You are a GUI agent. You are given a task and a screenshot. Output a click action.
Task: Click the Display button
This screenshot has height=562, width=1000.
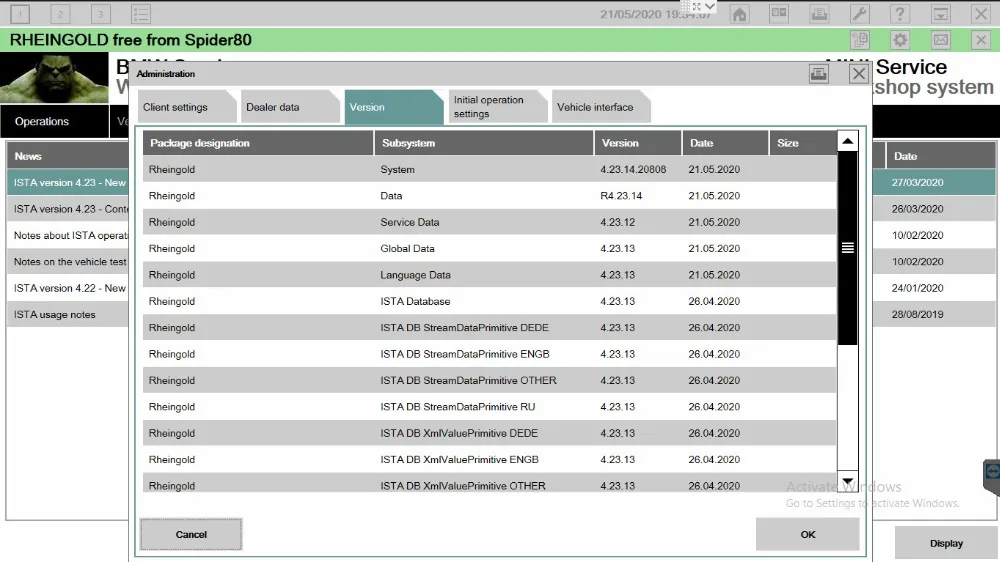(946, 544)
